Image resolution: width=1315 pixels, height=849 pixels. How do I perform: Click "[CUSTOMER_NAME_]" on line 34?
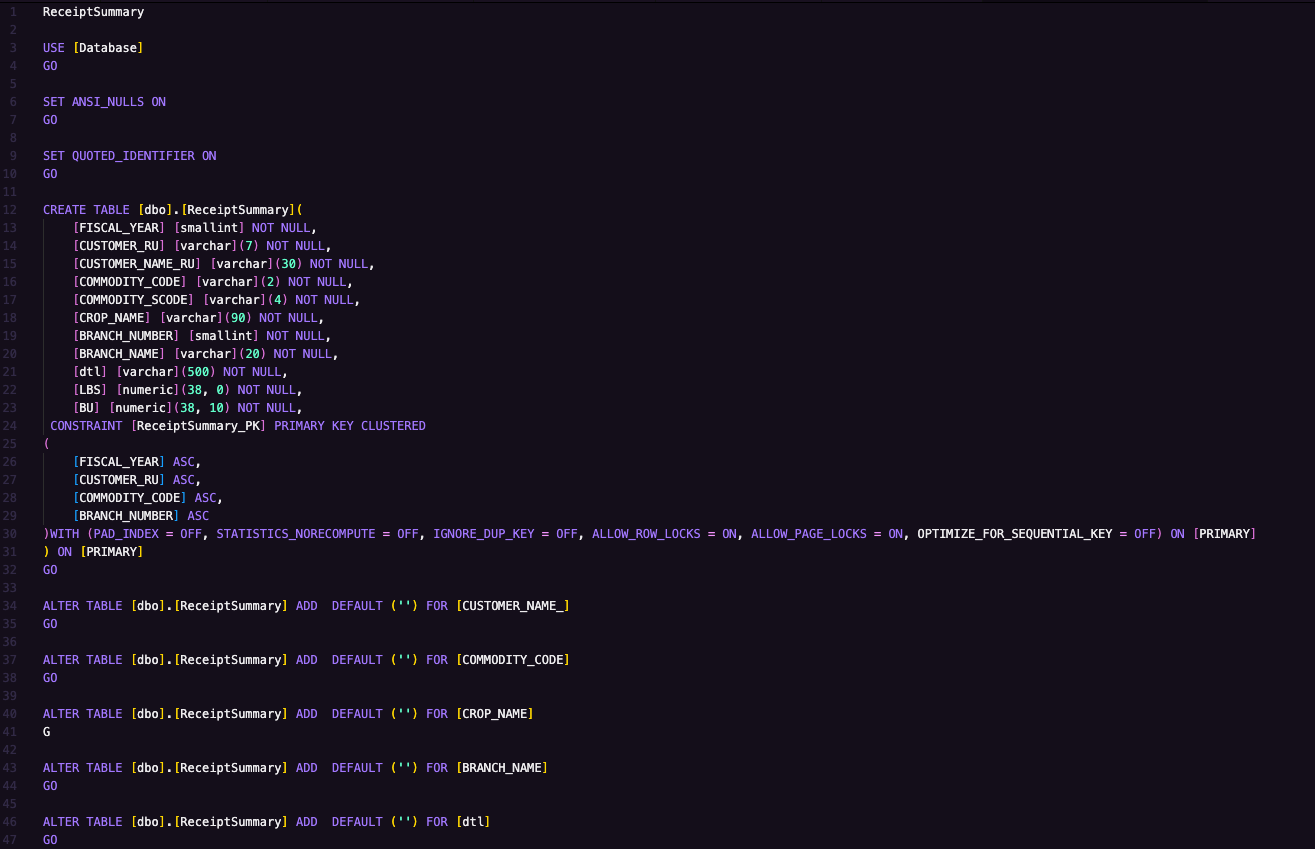tap(512, 606)
